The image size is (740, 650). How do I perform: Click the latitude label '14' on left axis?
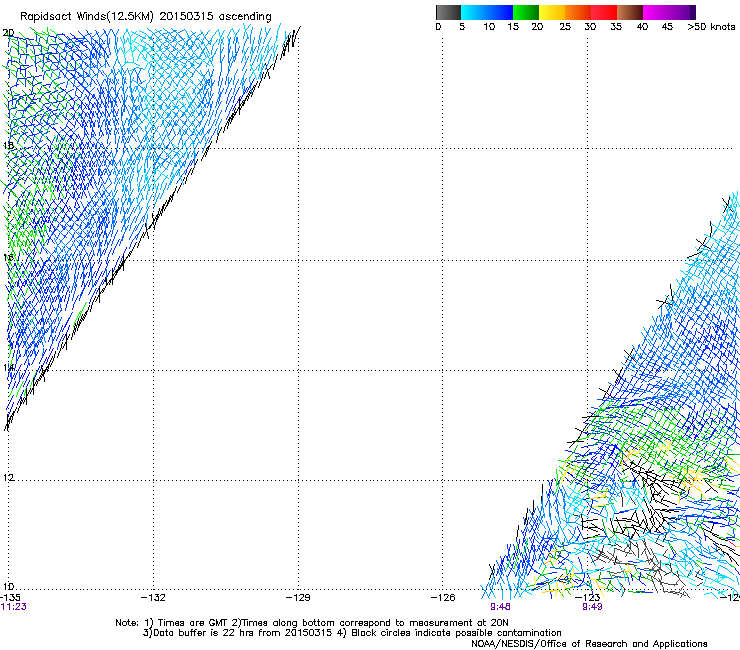click(x=8, y=367)
